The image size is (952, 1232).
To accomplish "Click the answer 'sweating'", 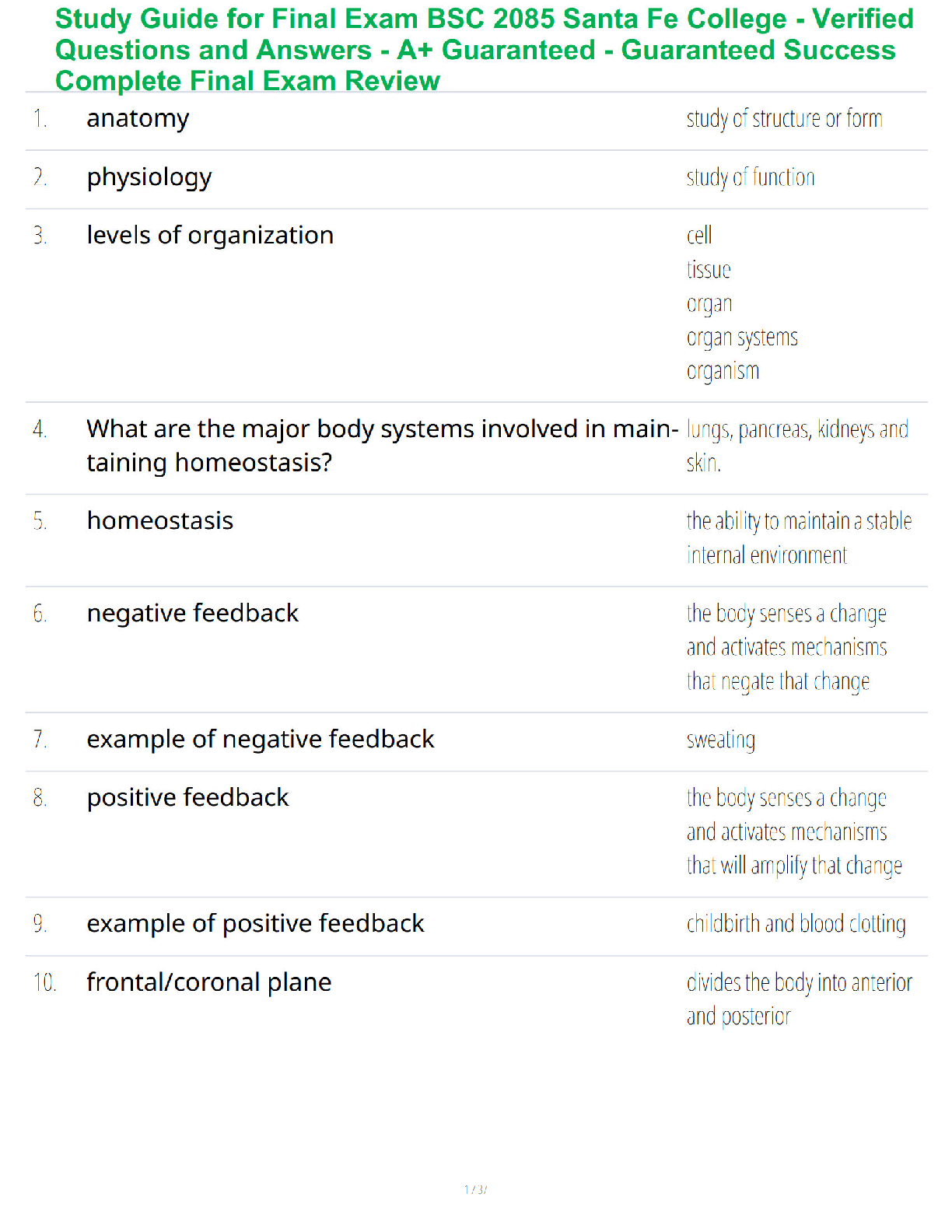I will pos(721,740).
